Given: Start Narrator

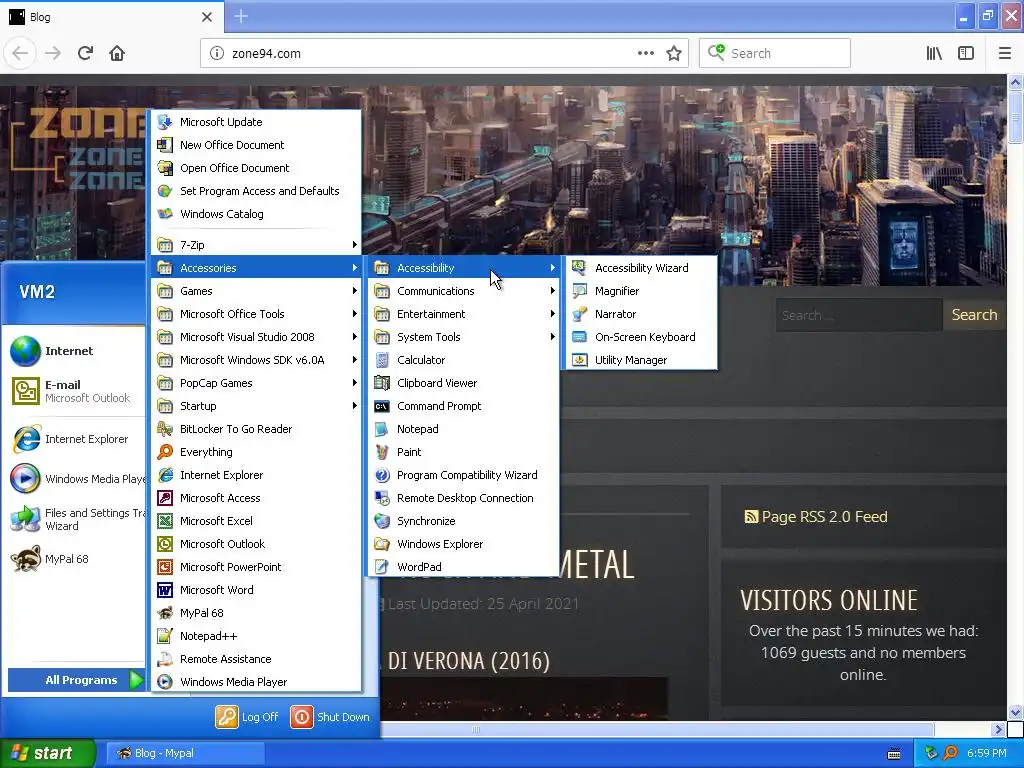Looking at the screenshot, I should [641, 314].
